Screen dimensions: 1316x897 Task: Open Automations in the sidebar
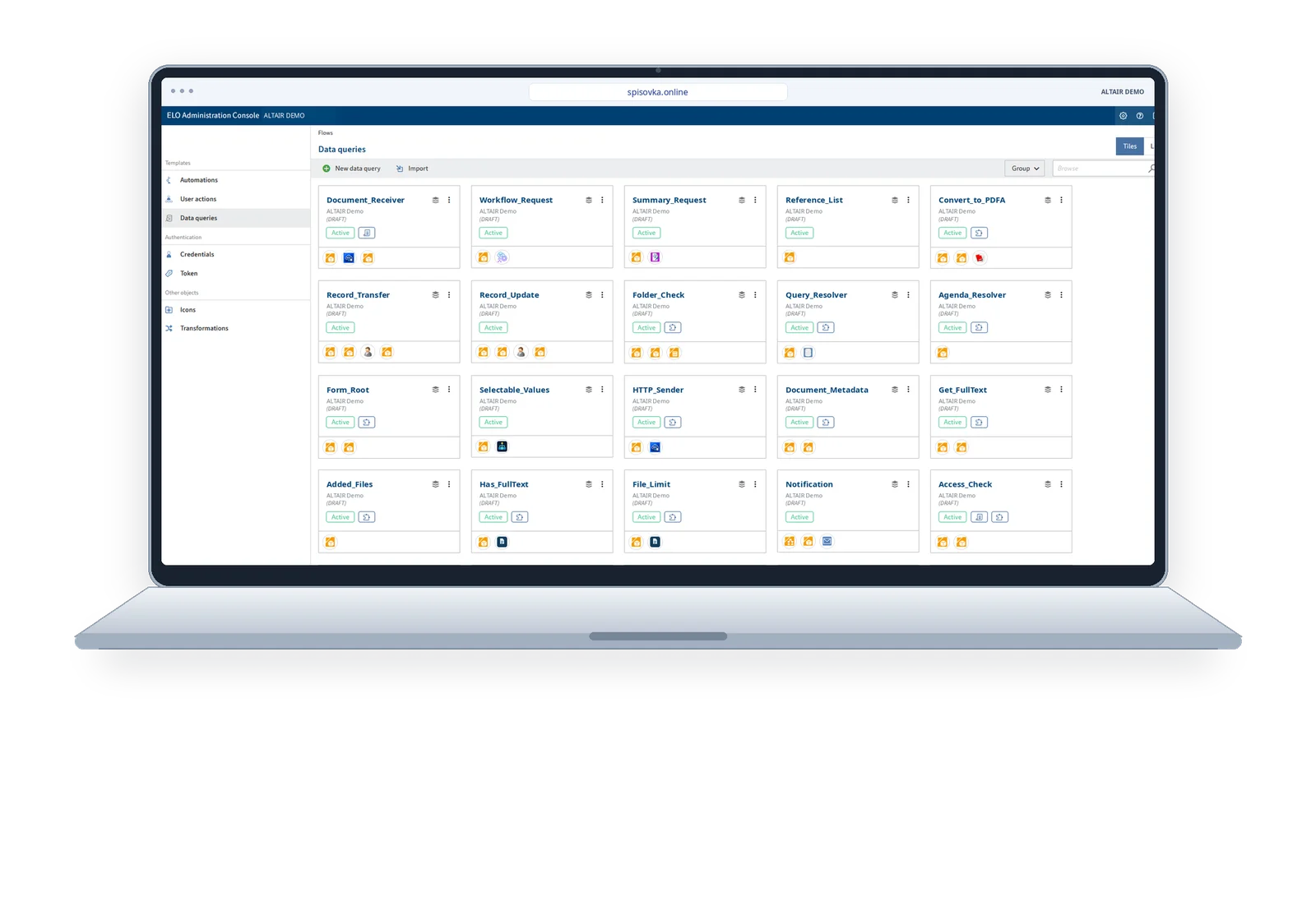click(199, 180)
